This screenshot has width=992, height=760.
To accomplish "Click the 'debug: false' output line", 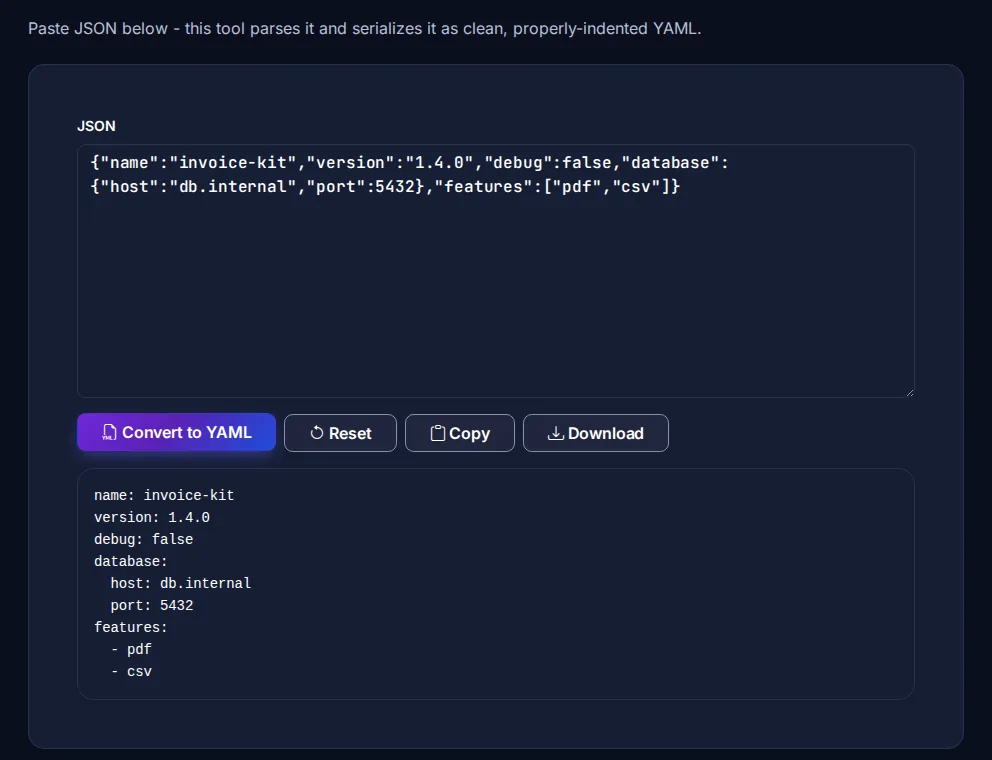I will 144,539.
